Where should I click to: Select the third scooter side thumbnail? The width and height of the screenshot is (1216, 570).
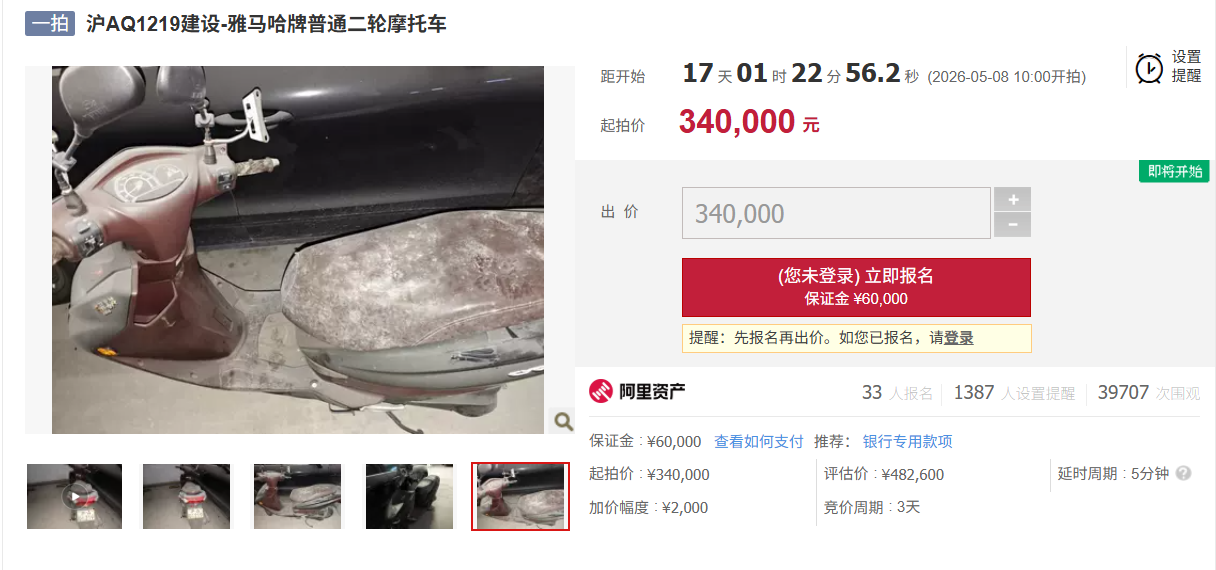(297, 496)
